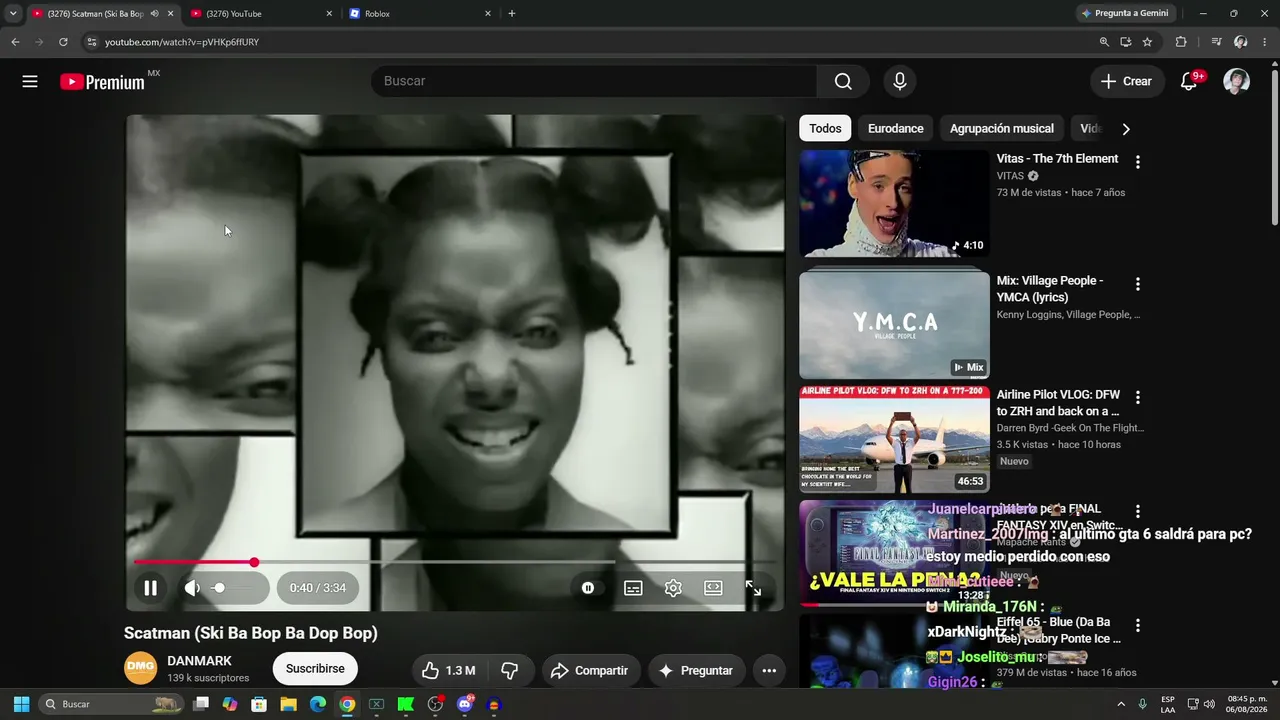Open options for Vitas - The 7th Element
Screen dimensions: 1280x720
1137,162
